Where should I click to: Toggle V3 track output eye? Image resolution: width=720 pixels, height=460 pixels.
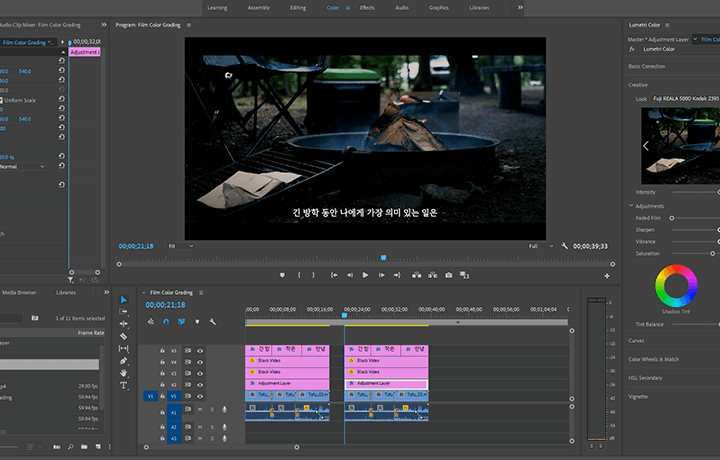tap(200, 373)
